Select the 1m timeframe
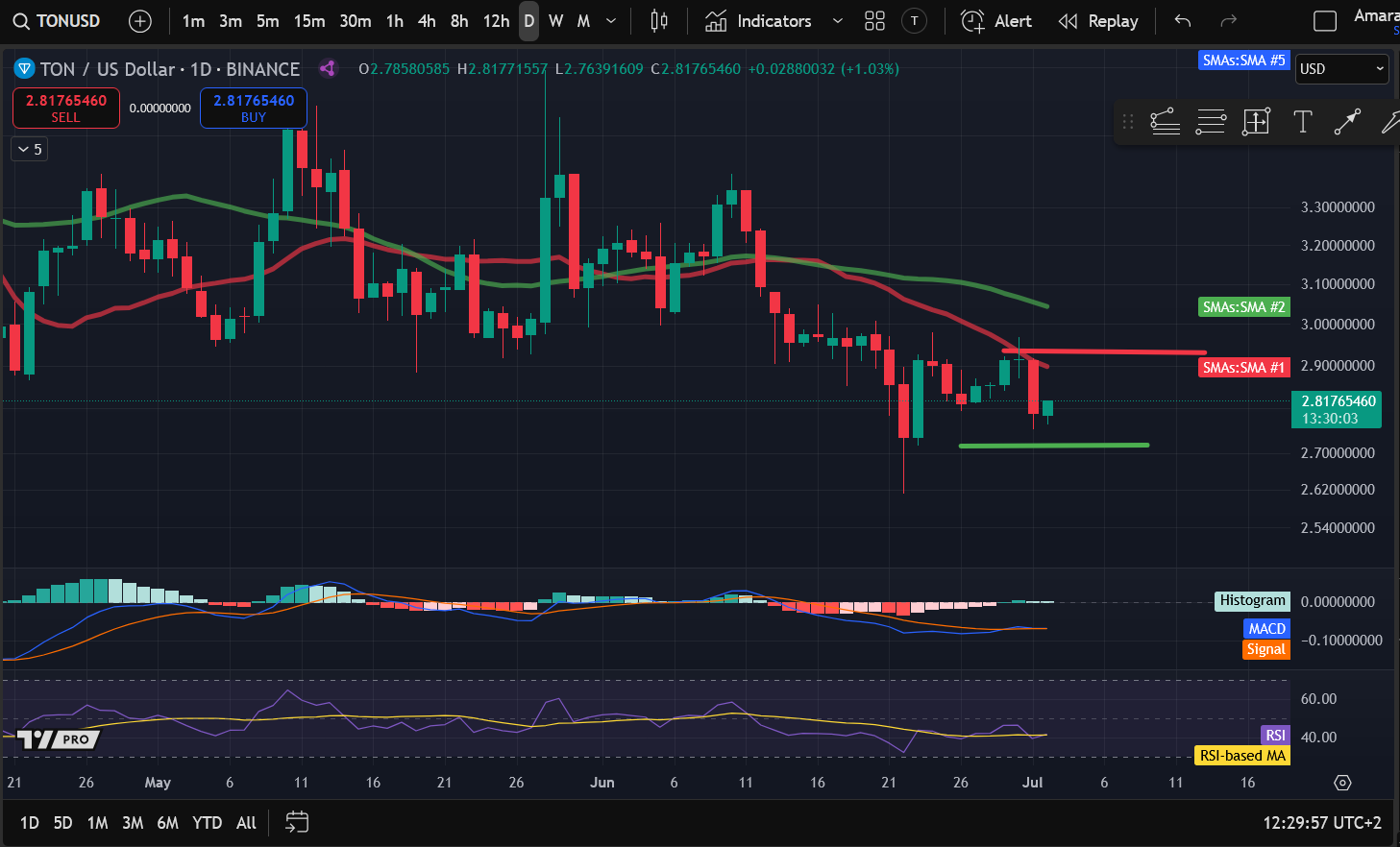The width and height of the screenshot is (1400, 847). click(x=193, y=21)
